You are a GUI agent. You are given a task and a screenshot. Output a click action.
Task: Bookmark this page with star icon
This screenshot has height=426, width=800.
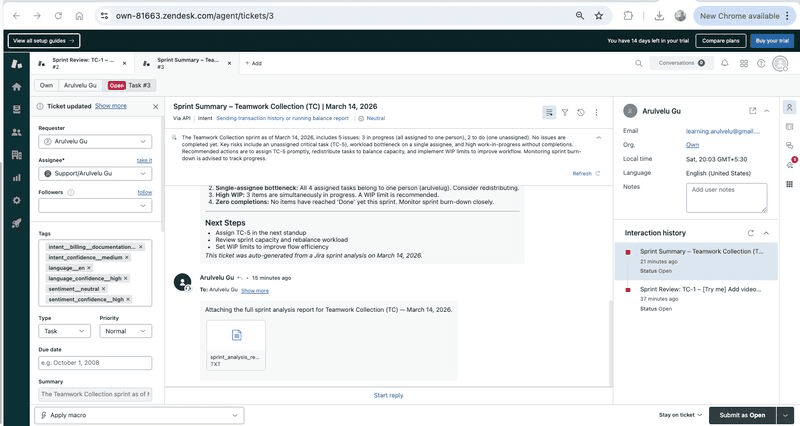598,16
